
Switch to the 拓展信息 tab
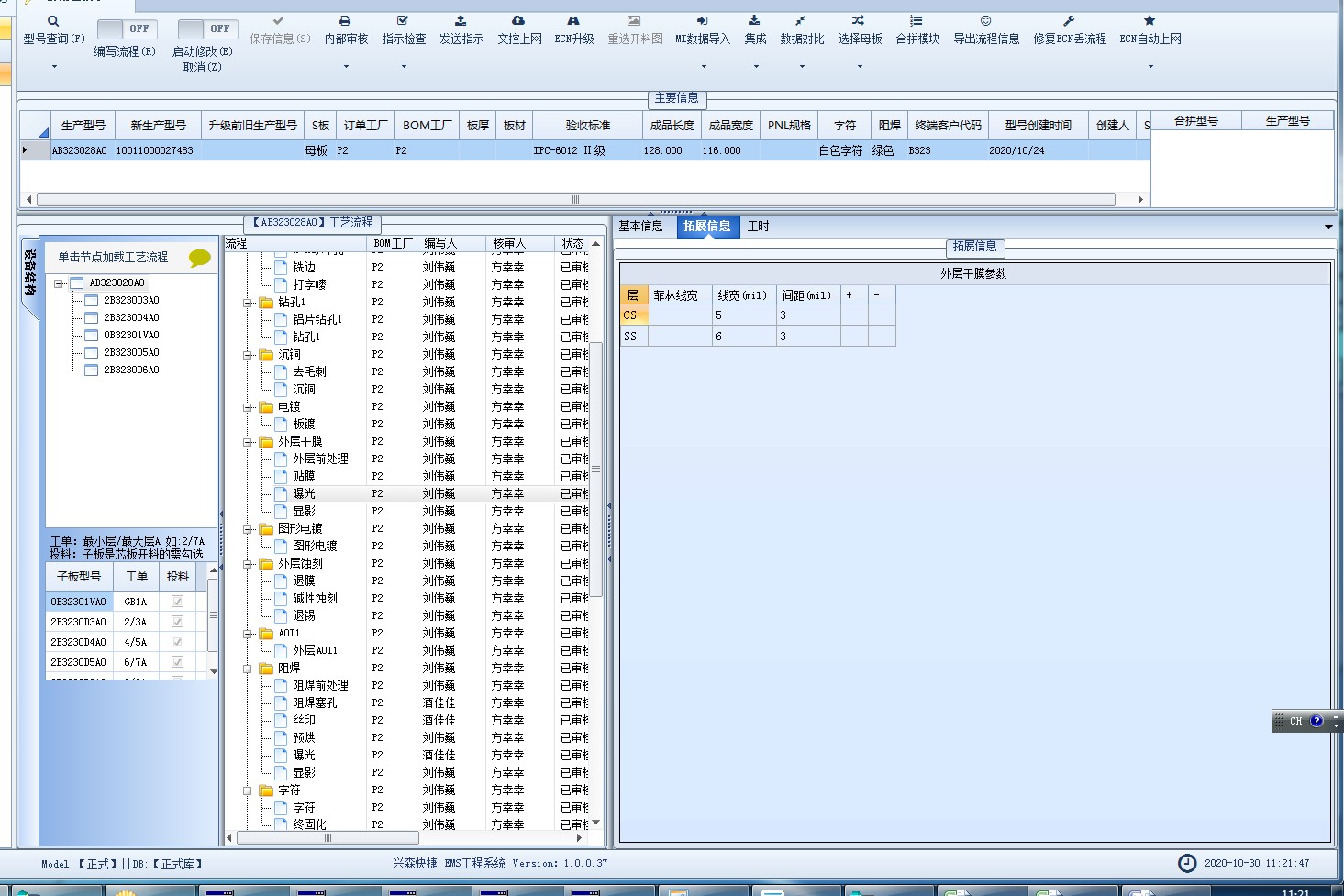click(706, 226)
